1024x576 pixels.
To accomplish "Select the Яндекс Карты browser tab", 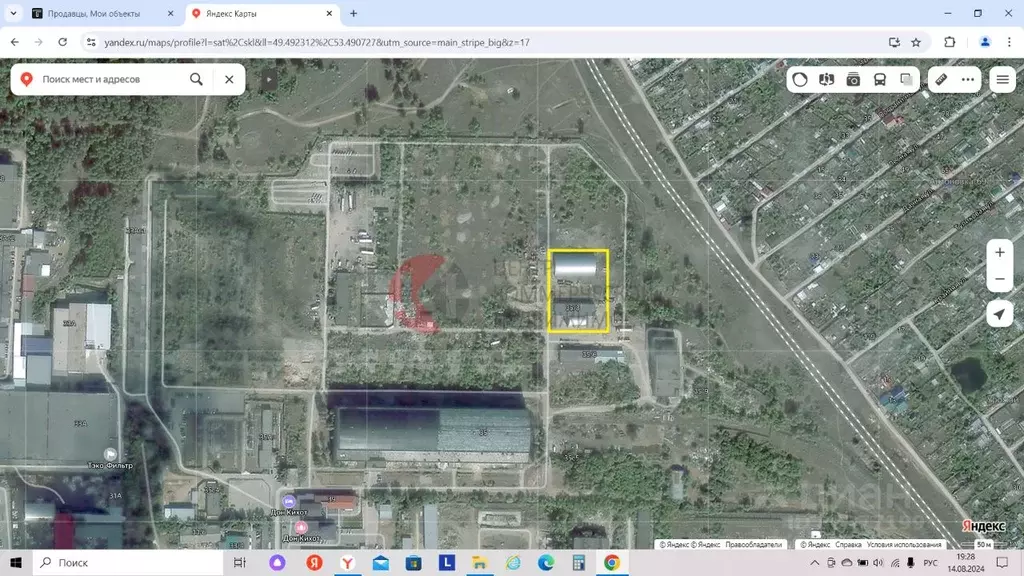I will pyautogui.click(x=263, y=13).
